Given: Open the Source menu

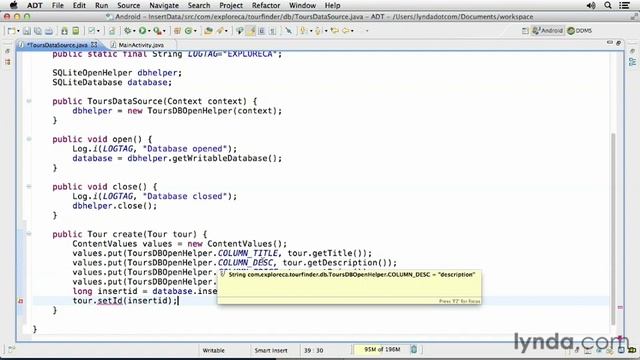Looking at the screenshot, I should point(129,5).
